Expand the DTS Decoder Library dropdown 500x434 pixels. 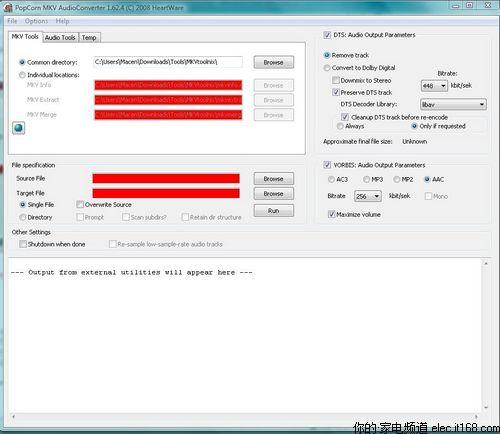coord(453,105)
